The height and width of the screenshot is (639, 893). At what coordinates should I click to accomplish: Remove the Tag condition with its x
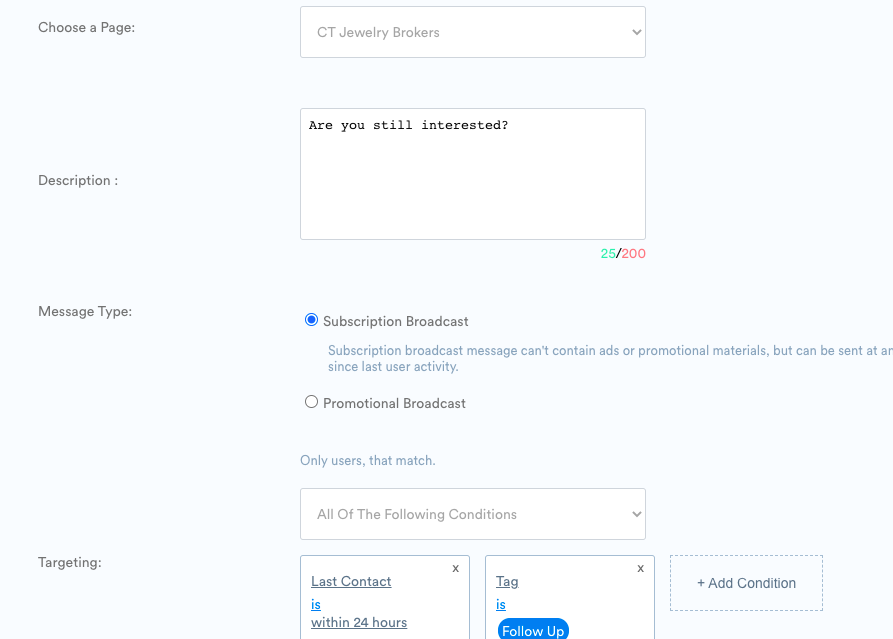(641, 568)
